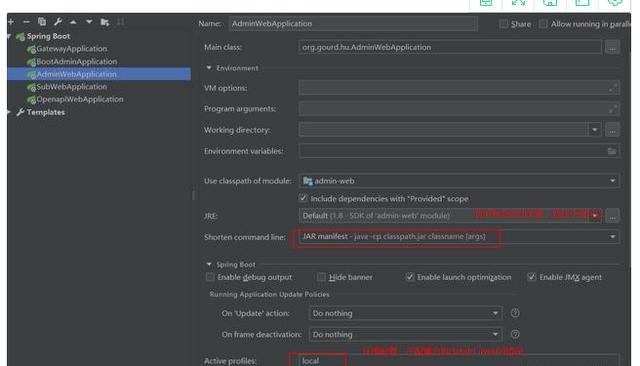Viewport: 640px width, 366px height.
Task: Open the Working directory dropdown
Action: point(595,130)
